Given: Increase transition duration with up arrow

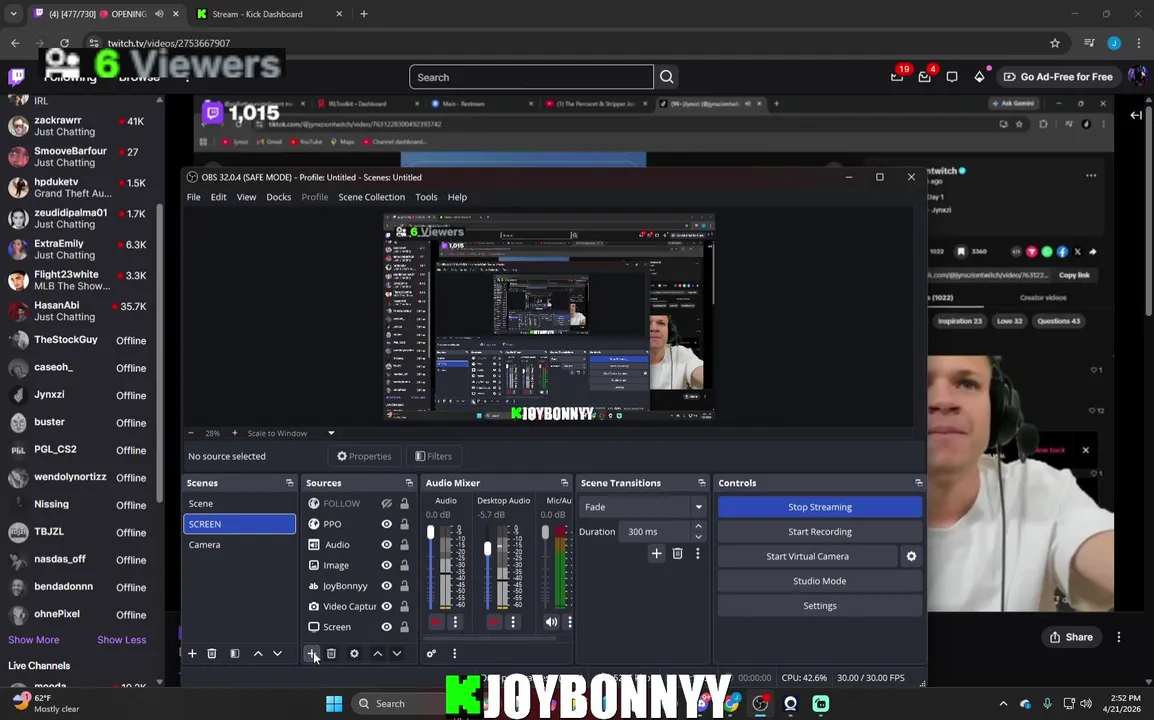Looking at the screenshot, I should [698, 526].
